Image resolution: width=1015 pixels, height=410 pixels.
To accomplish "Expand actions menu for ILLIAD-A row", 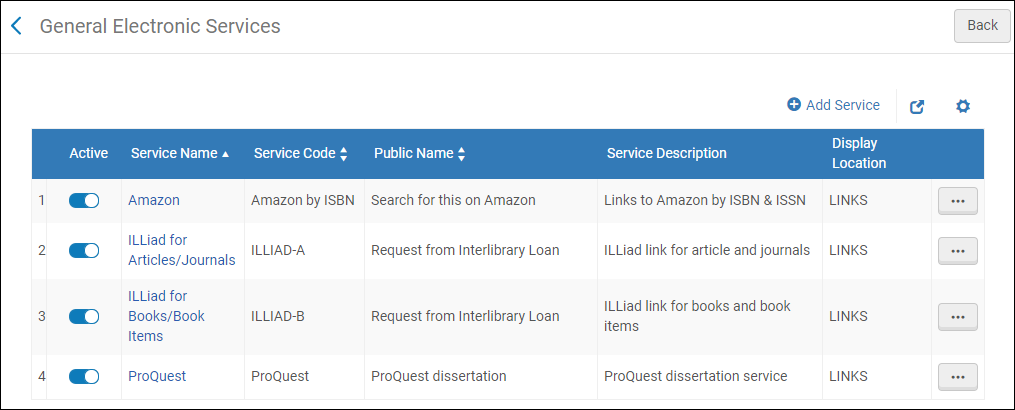I will [x=957, y=251].
